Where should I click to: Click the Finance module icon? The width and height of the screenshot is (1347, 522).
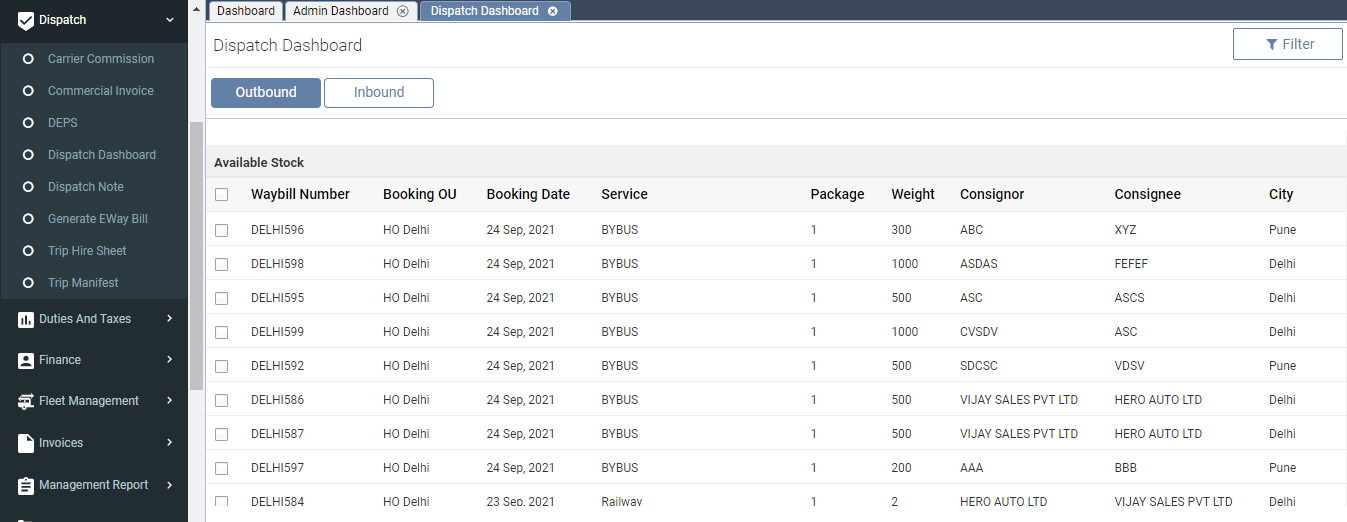click(x=26, y=360)
